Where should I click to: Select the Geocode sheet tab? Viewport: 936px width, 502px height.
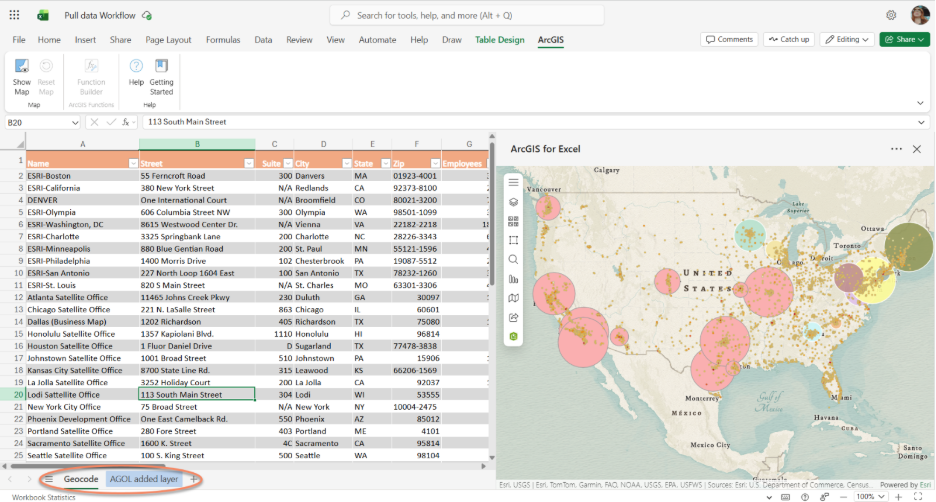tap(81, 479)
